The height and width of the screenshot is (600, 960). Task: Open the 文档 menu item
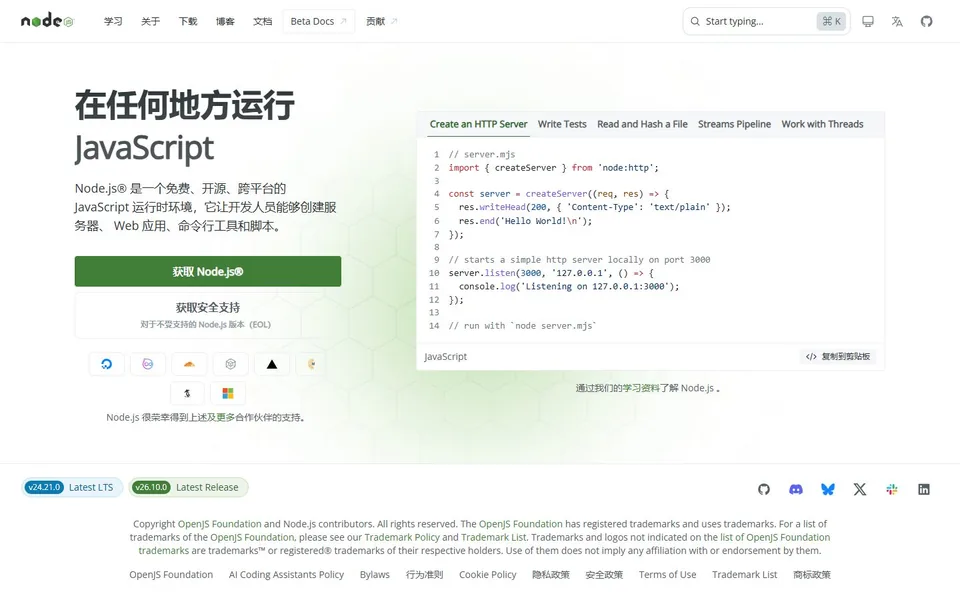pos(263,21)
